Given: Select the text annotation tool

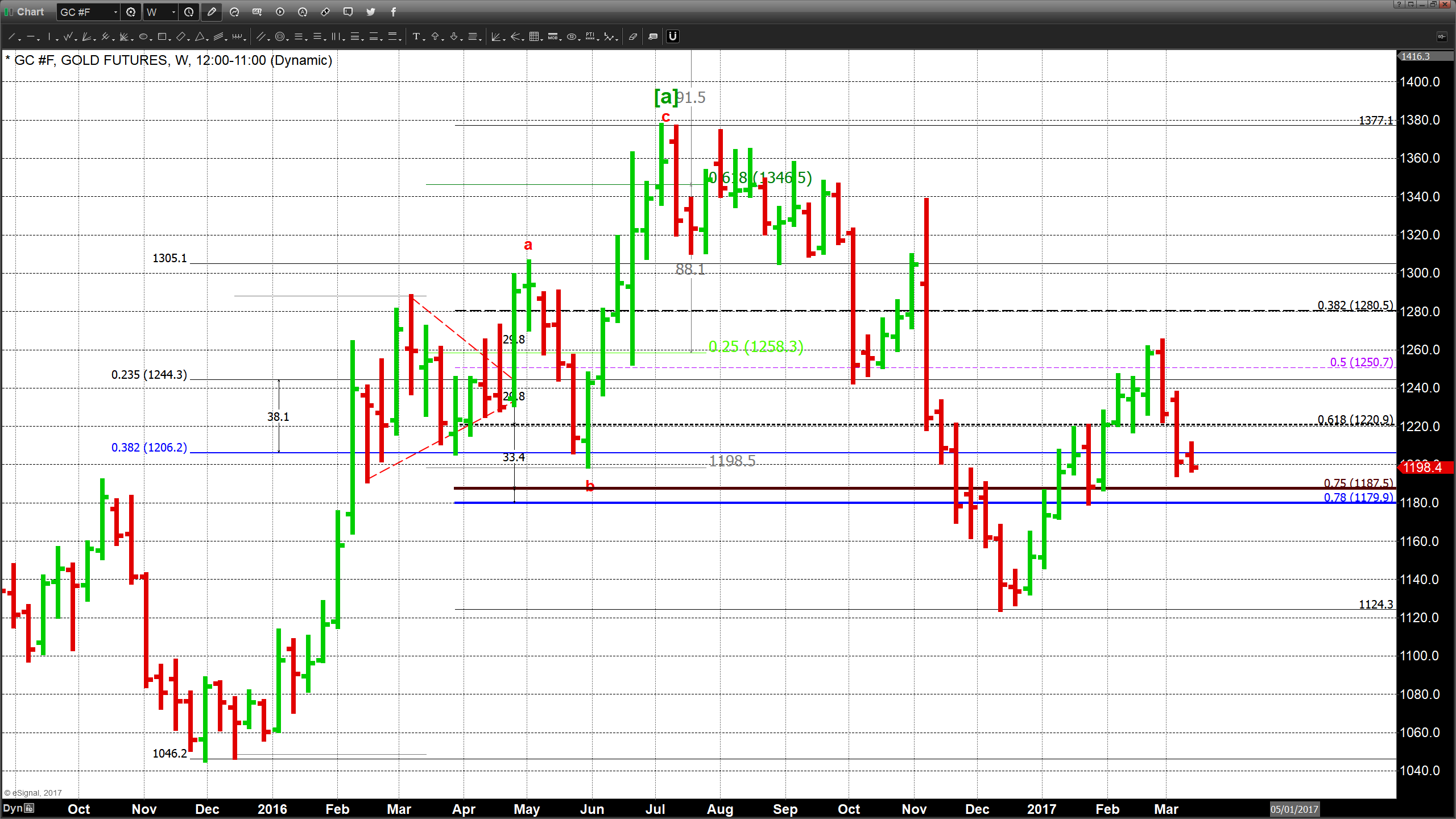Looking at the screenshot, I should 417,37.
